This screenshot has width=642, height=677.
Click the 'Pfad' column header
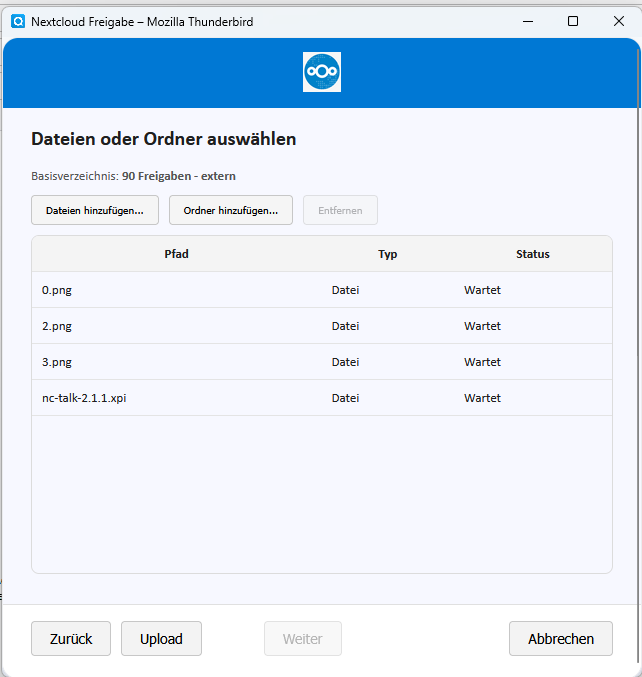point(176,254)
